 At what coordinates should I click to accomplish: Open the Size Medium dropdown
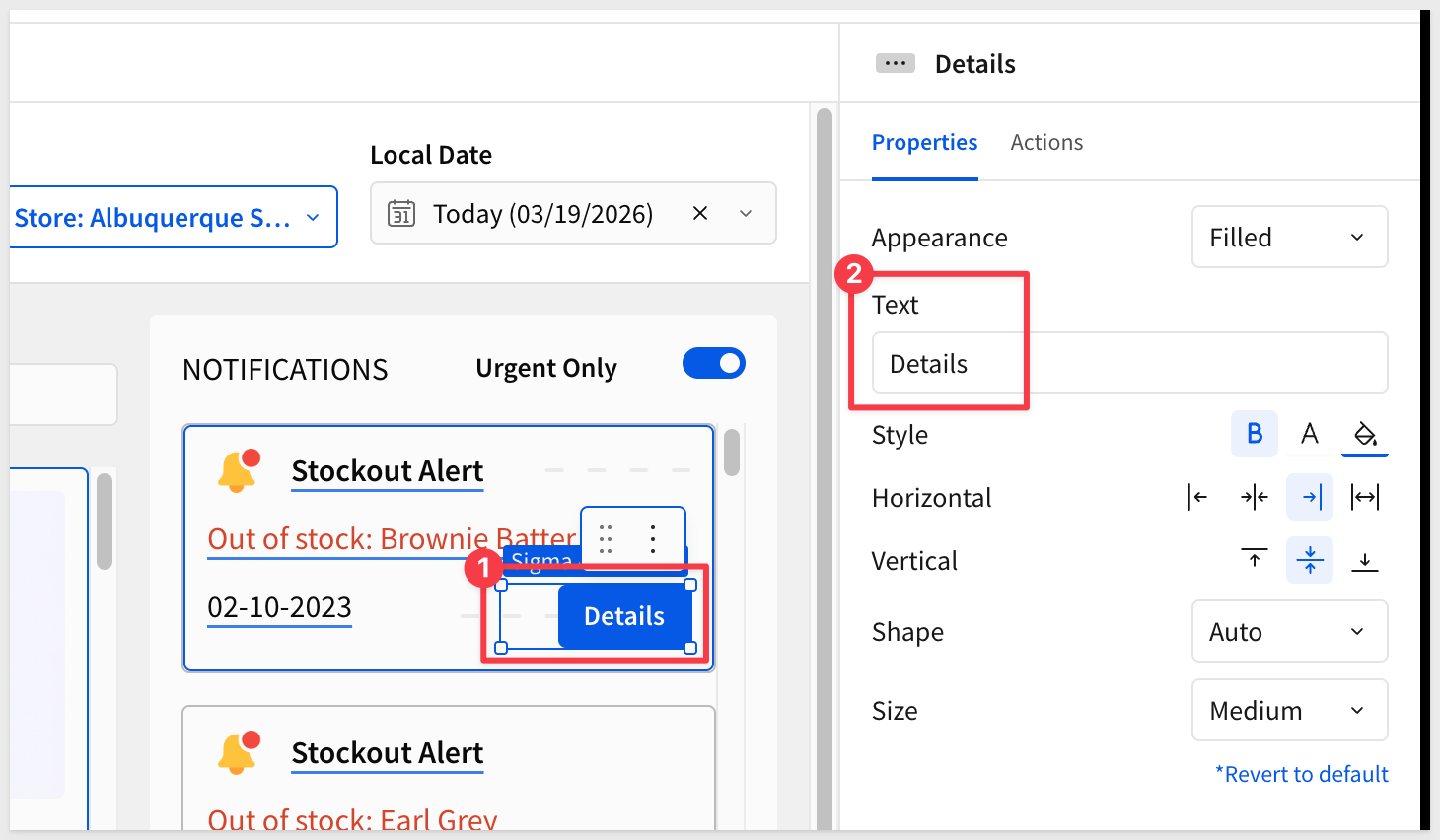tap(1289, 710)
